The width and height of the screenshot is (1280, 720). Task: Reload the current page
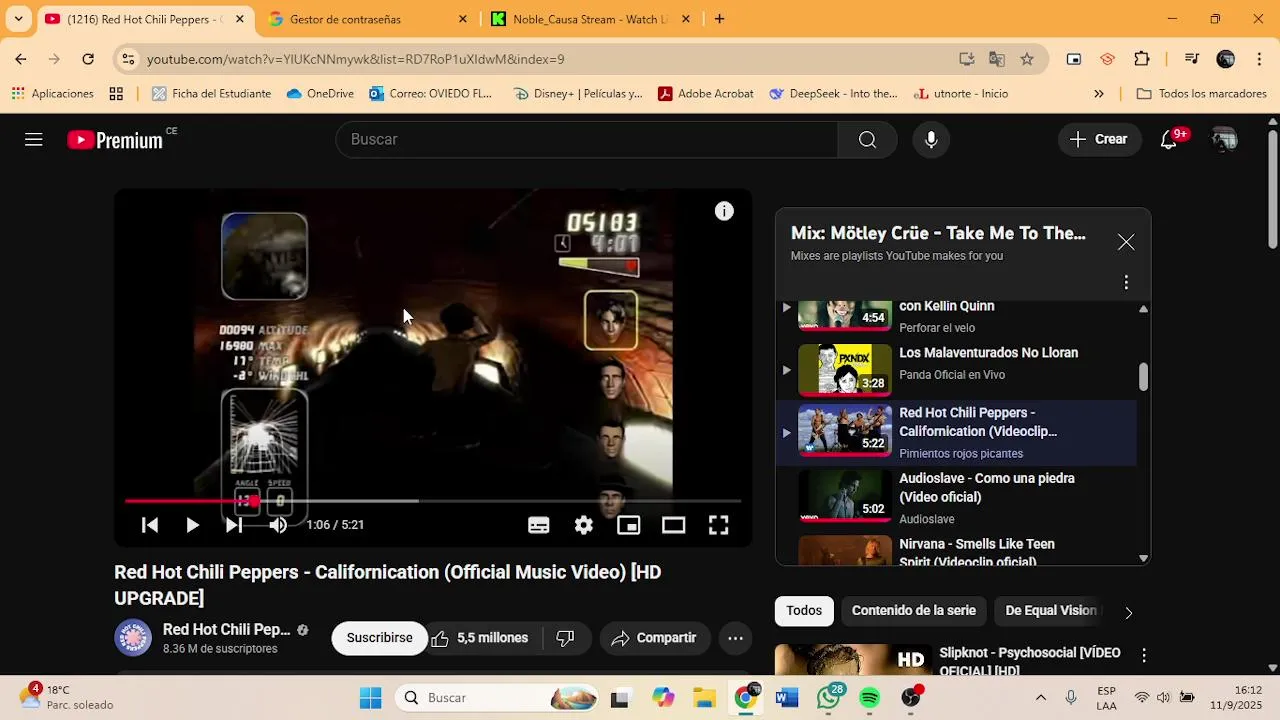click(88, 59)
